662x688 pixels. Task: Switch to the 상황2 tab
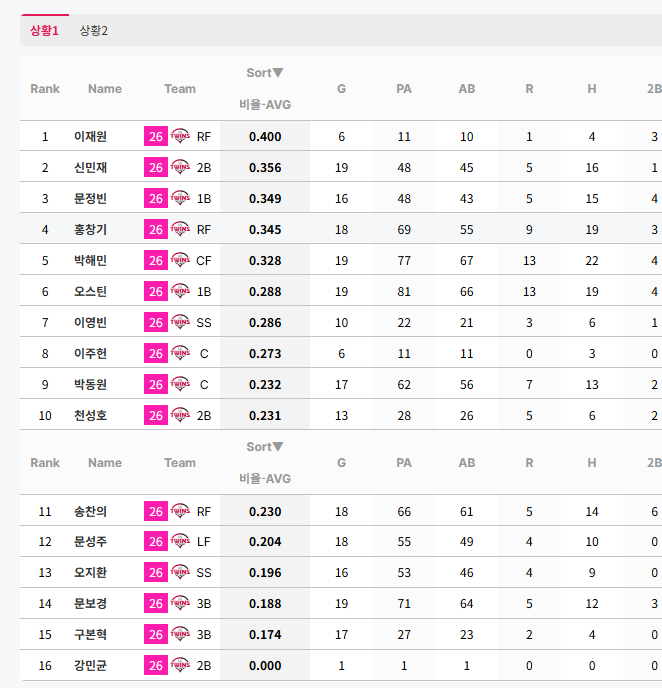pos(93,30)
